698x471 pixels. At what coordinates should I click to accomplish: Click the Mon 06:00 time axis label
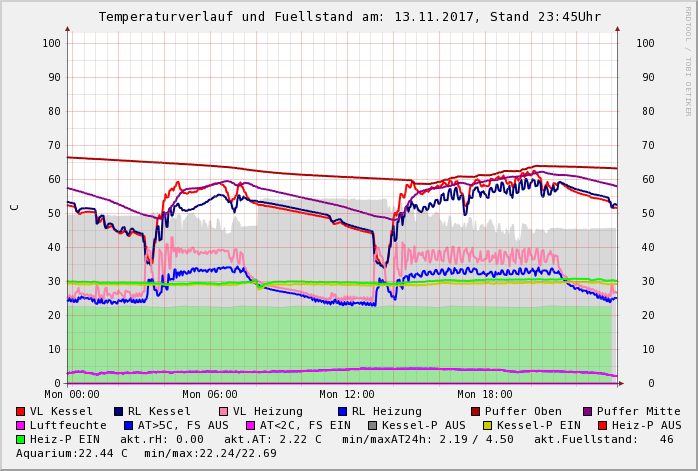click(x=210, y=395)
